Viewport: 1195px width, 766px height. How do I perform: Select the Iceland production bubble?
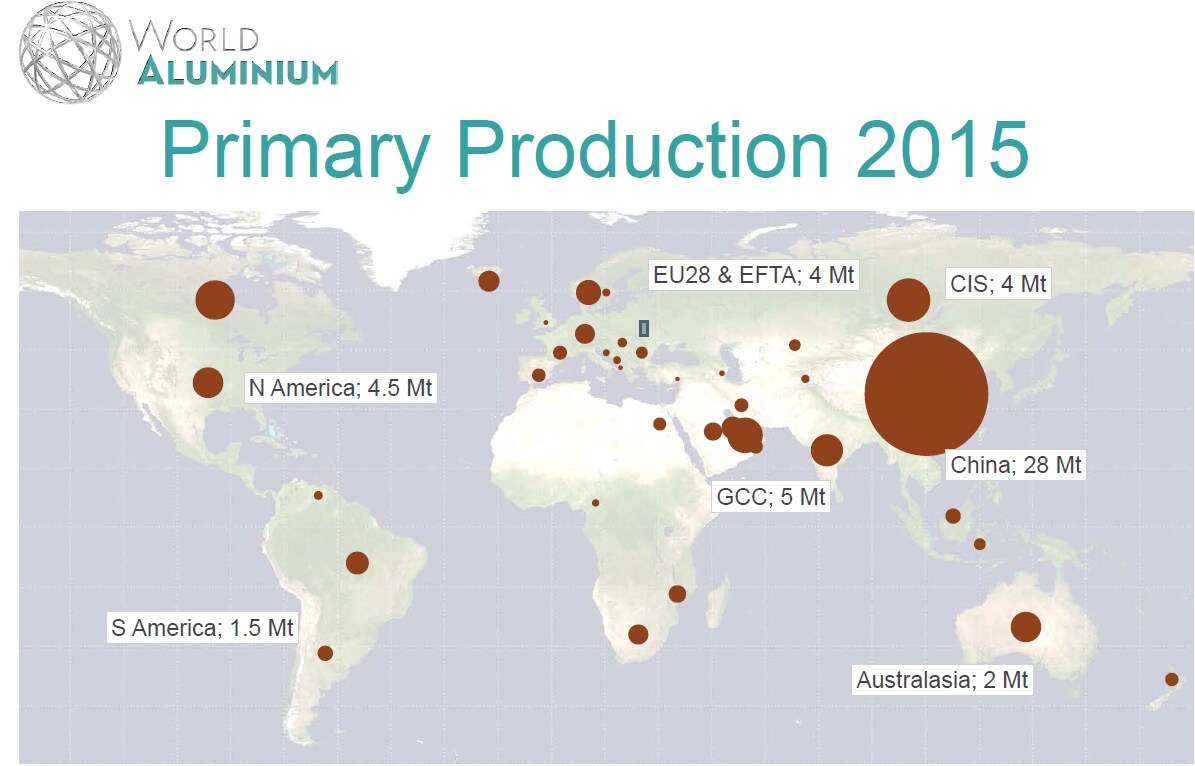(489, 283)
